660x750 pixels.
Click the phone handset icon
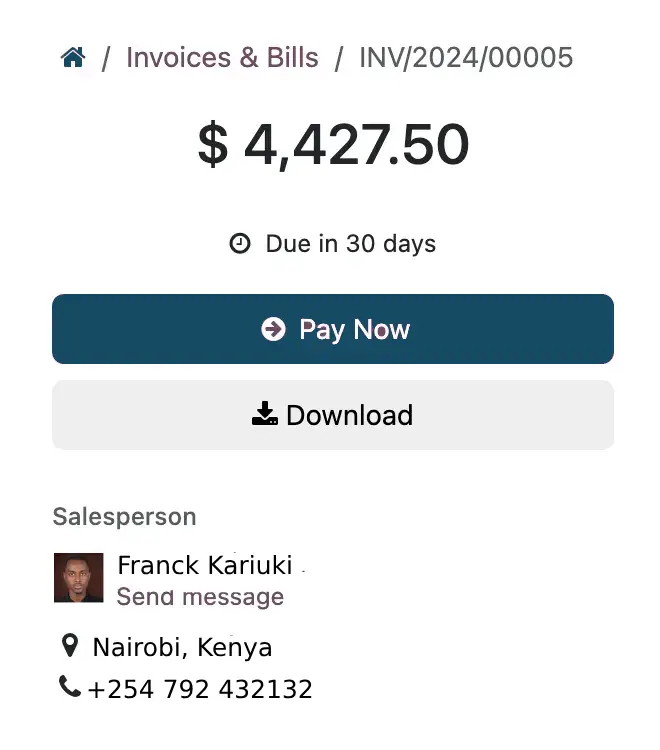click(x=69, y=687)
